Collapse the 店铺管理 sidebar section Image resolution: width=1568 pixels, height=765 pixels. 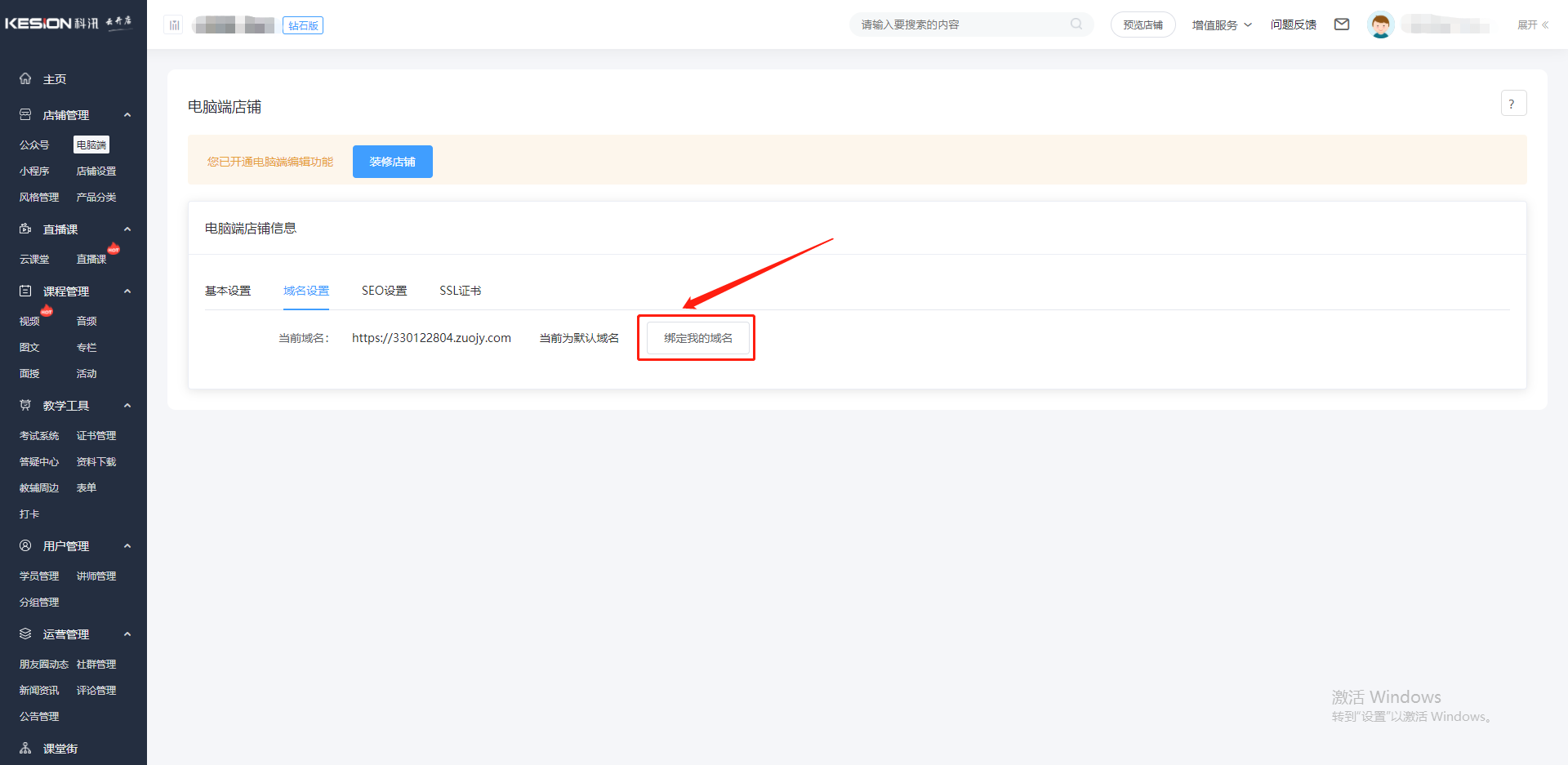coord(127,115)
